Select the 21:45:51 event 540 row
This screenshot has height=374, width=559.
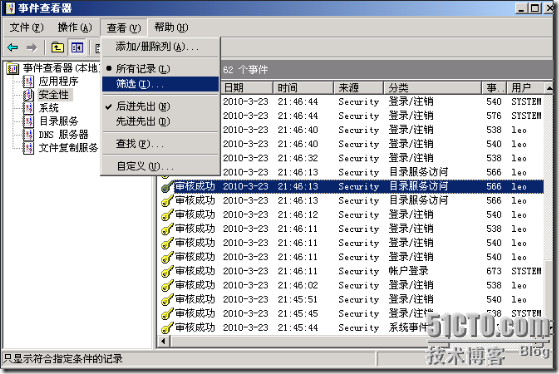coord(352,300)
